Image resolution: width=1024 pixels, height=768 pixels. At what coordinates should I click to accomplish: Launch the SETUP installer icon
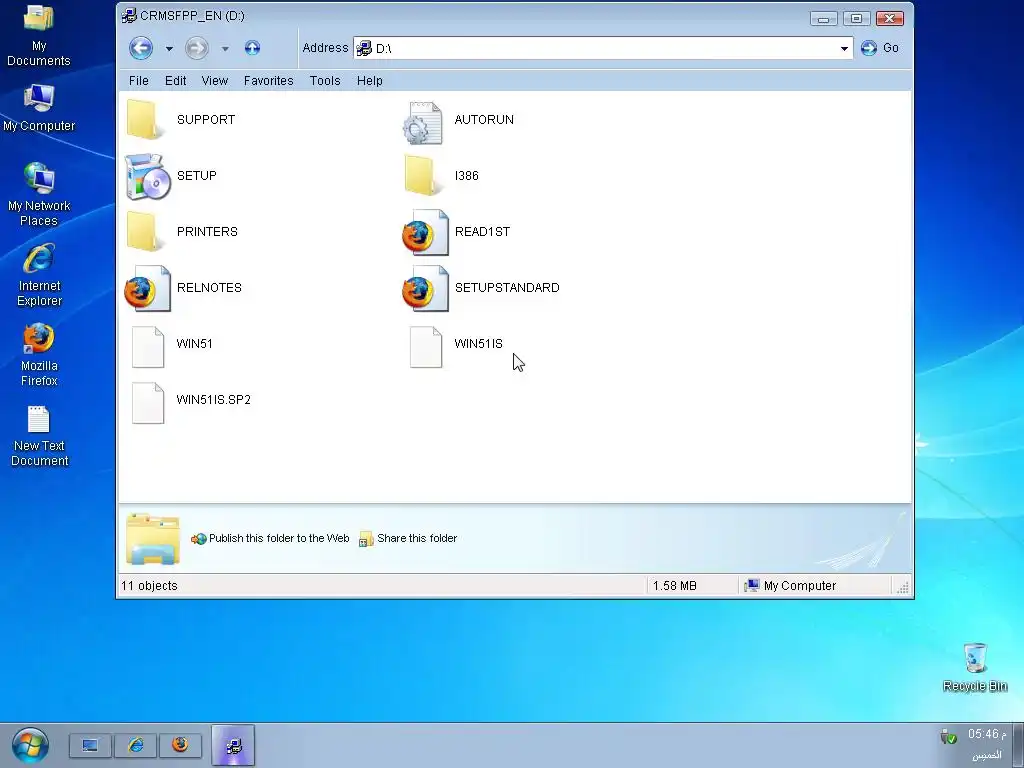click(148, 176)
